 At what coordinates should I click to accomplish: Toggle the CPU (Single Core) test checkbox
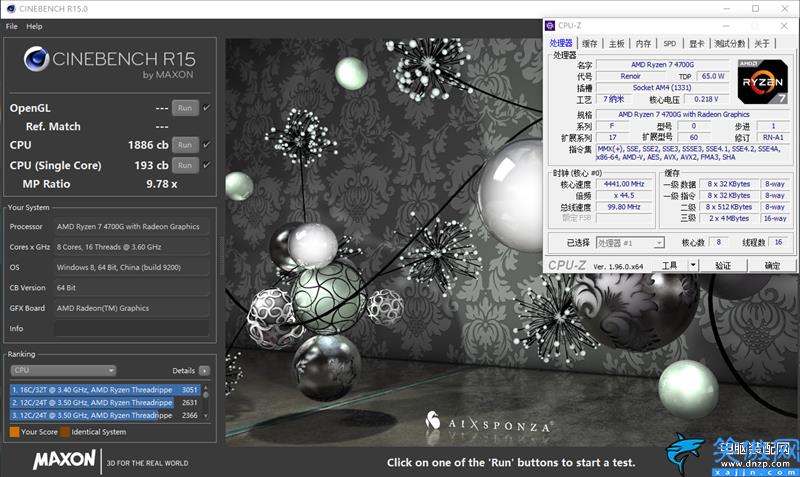tap(206, 165)
